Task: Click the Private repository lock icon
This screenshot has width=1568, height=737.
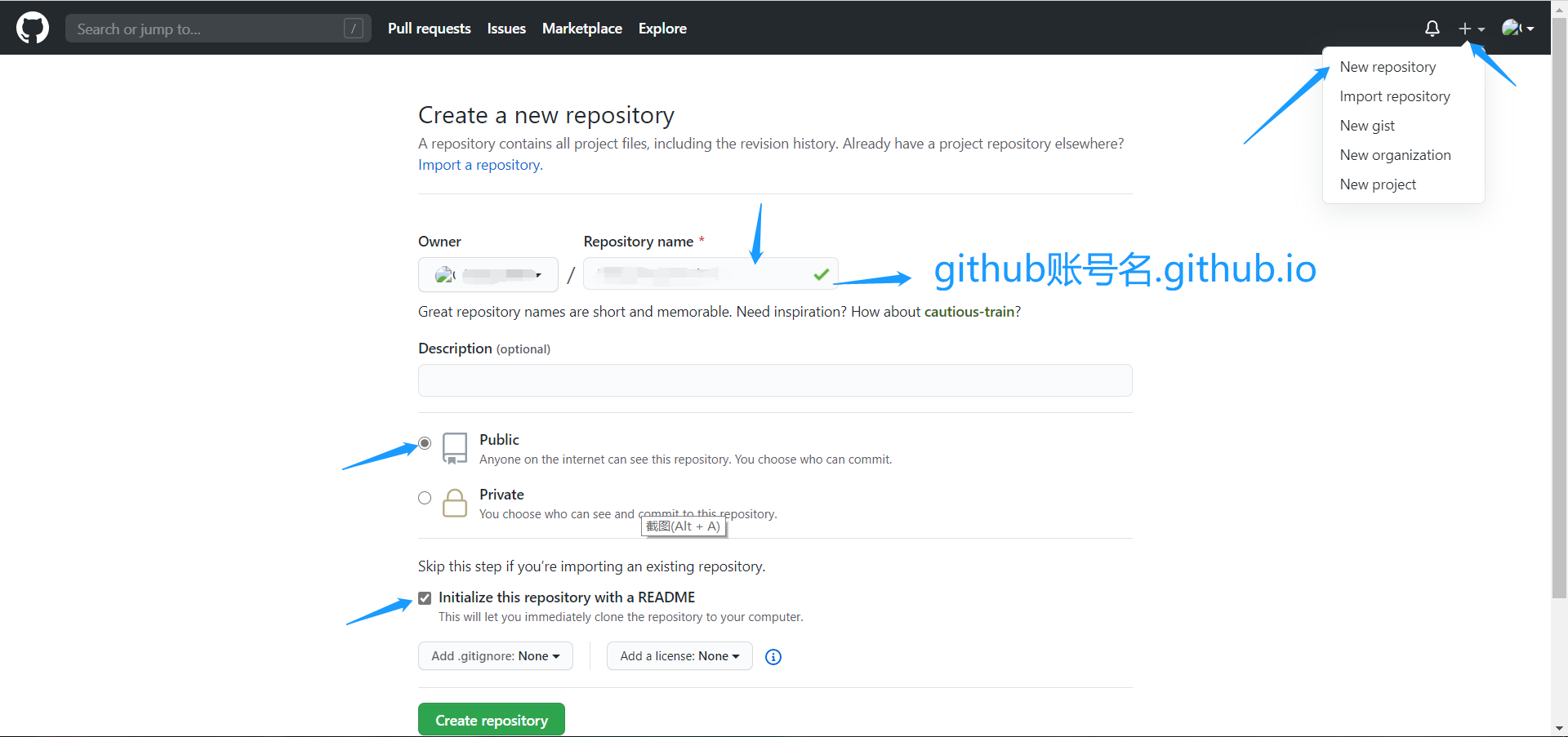Action: tap(455, 503)
